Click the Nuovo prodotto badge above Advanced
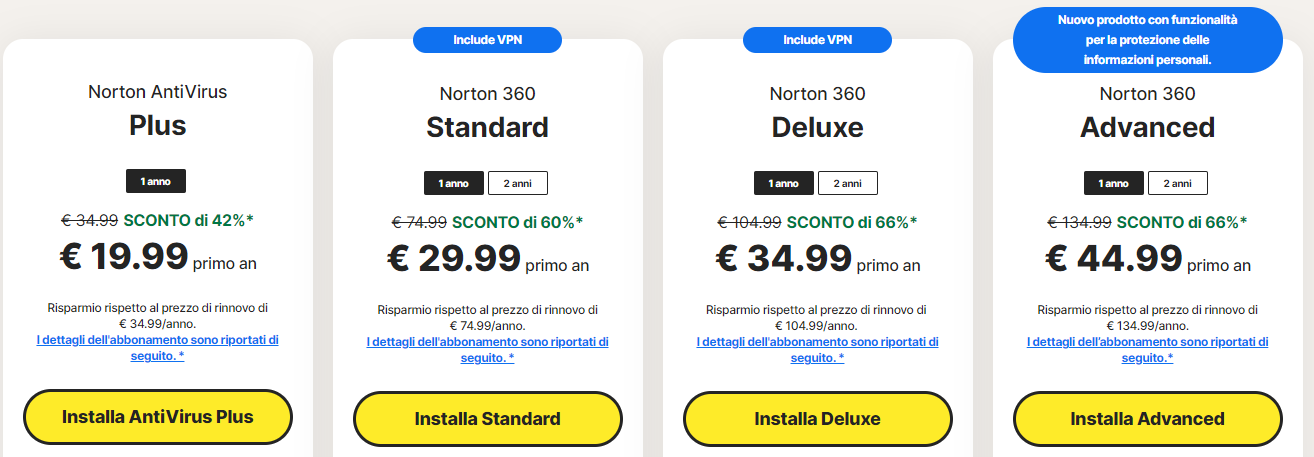This screenshot has height=457, width=1314. 1148,40
